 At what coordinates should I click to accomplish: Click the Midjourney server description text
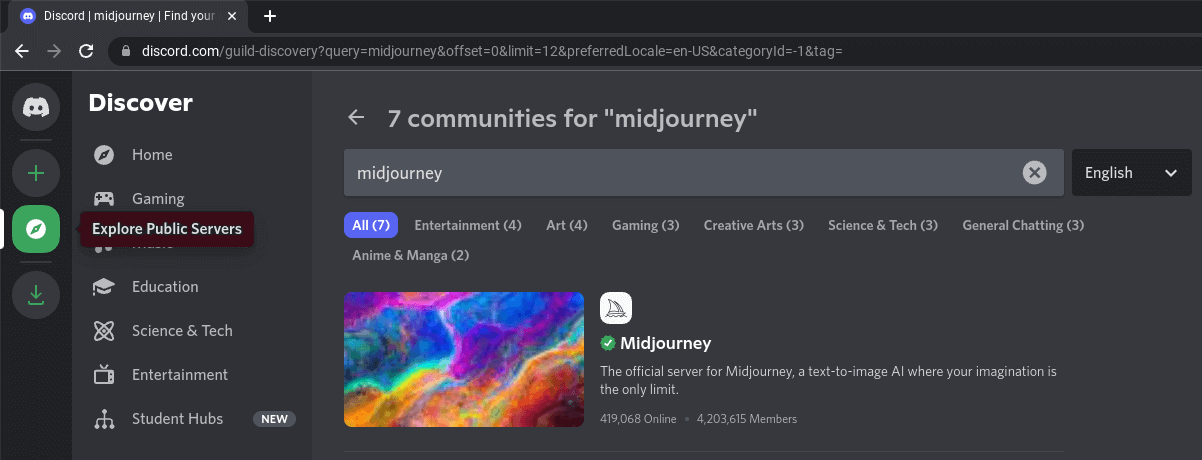pos(828,380)
